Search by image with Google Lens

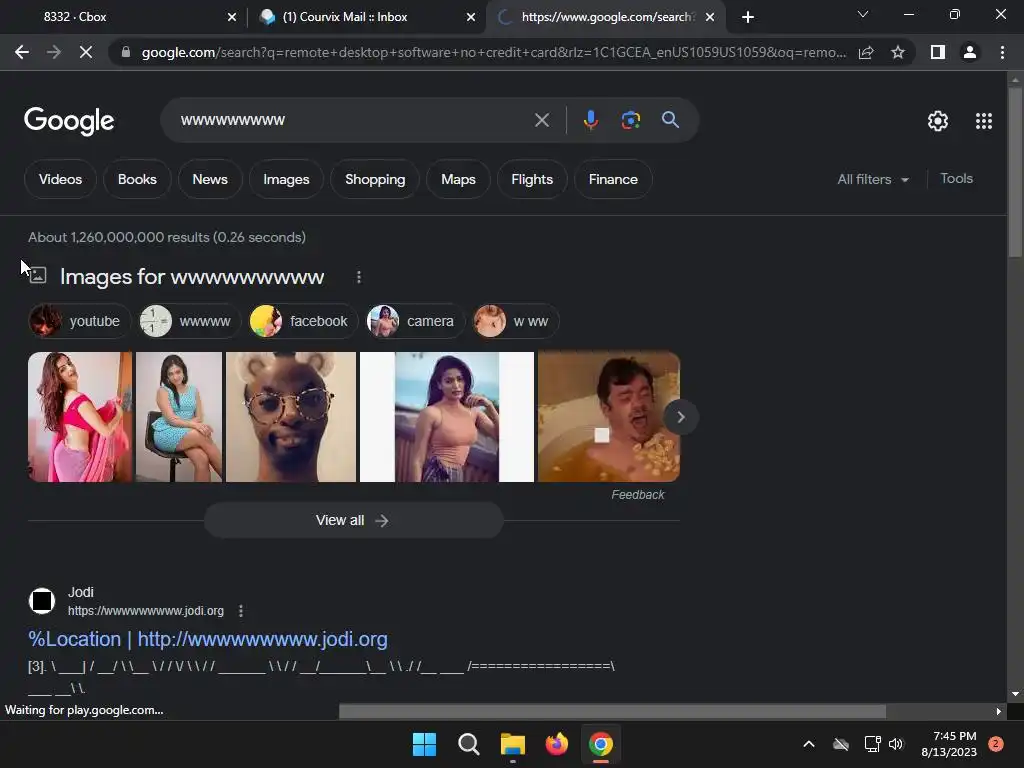point(631,120)
